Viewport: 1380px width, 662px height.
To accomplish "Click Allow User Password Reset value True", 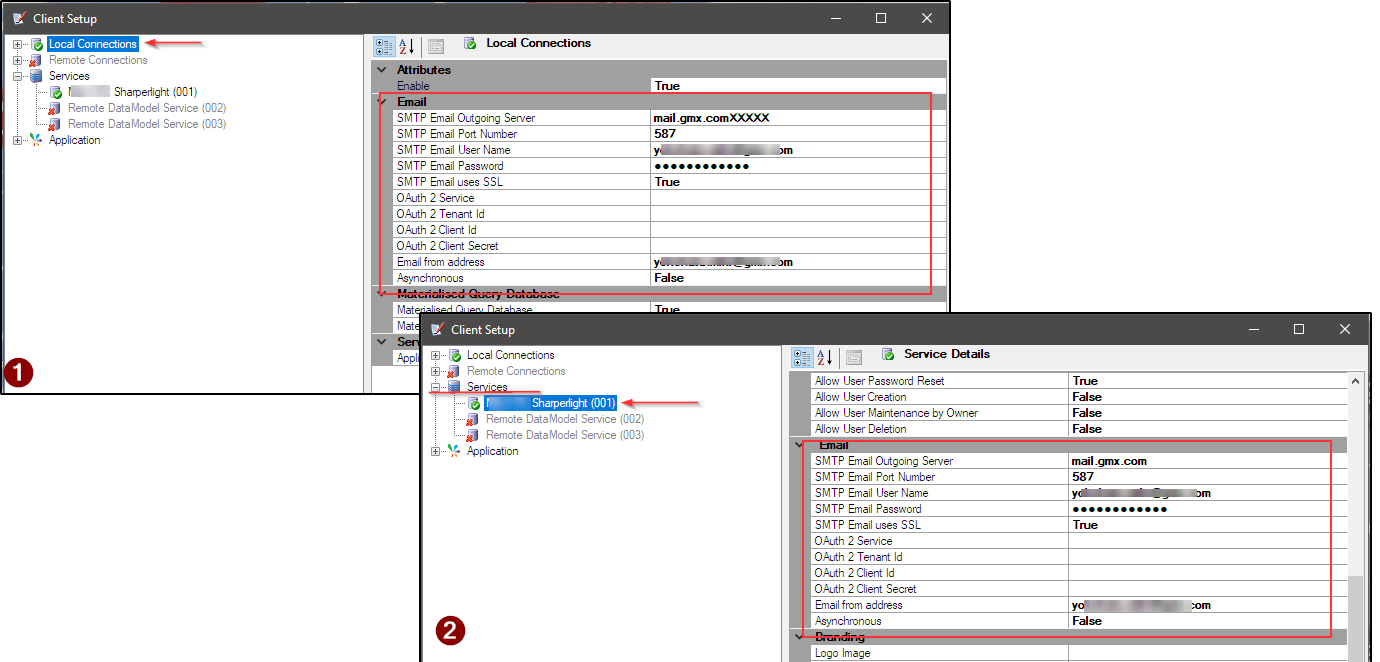I will (x=1207, y=381).
